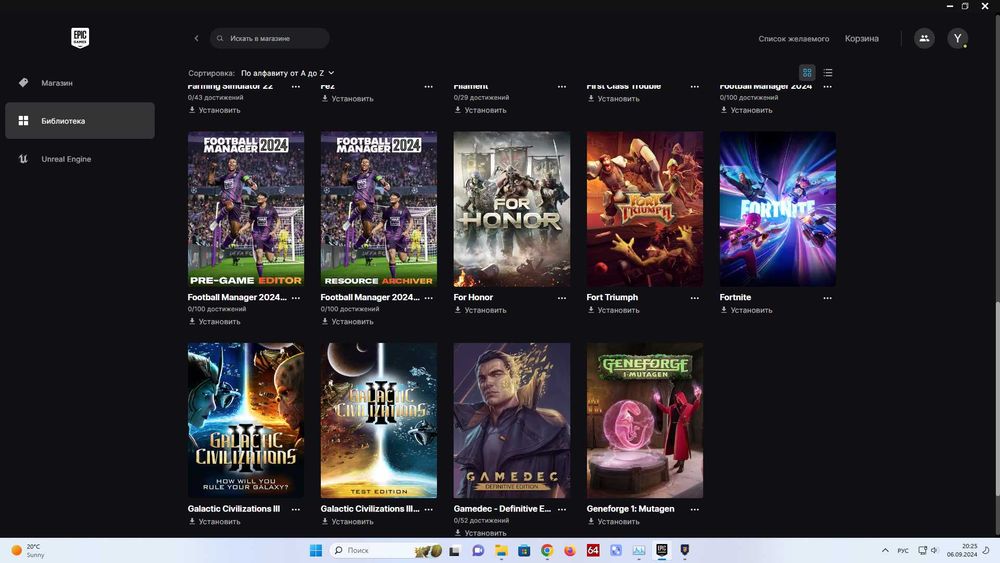
Task: Open options menu for For Honor
Action: 562,298
